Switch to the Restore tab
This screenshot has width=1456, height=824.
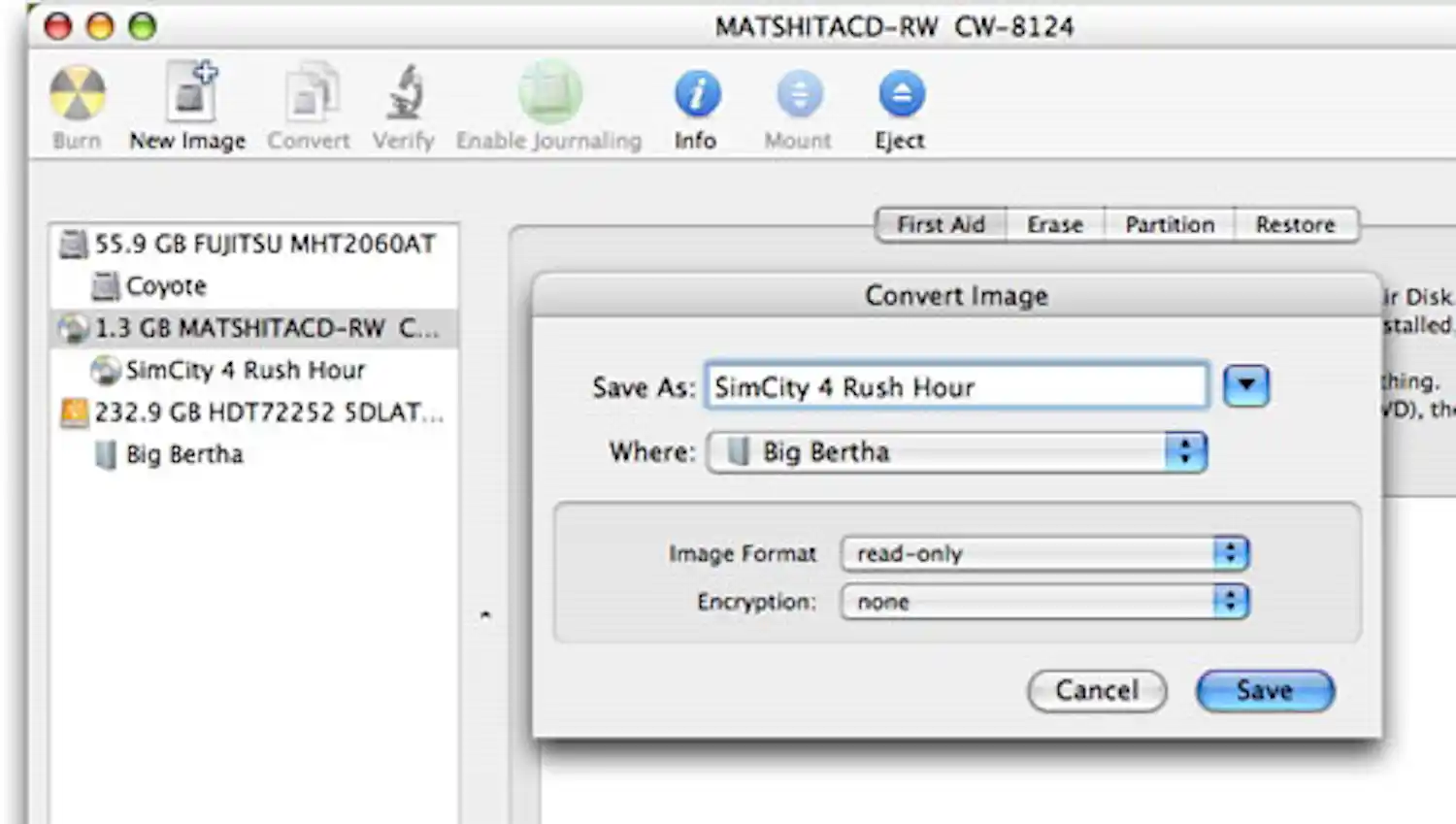click(1296, 225)
